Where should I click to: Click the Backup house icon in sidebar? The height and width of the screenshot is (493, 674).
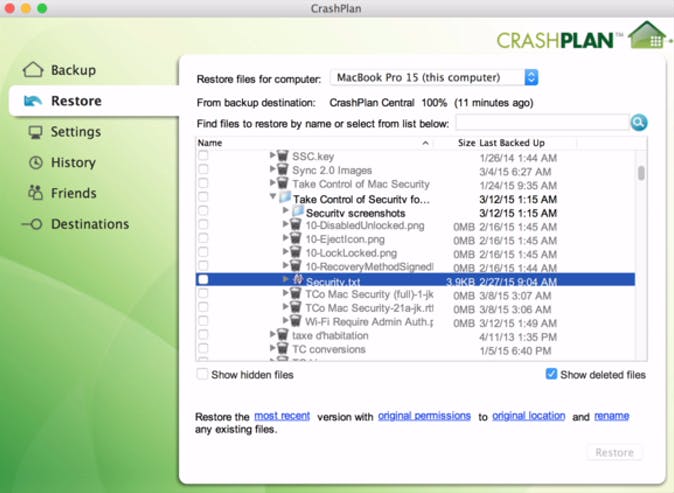pos(33,70)
